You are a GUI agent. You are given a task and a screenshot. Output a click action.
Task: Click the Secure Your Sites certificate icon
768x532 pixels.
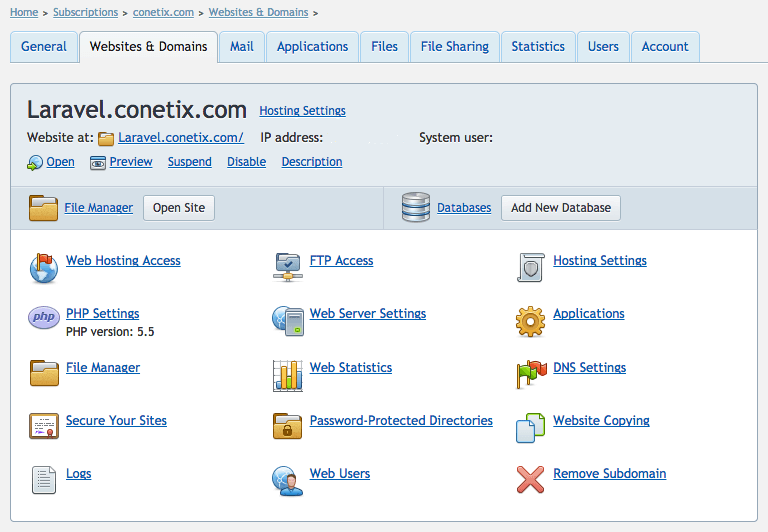click(x=44, y=426)
